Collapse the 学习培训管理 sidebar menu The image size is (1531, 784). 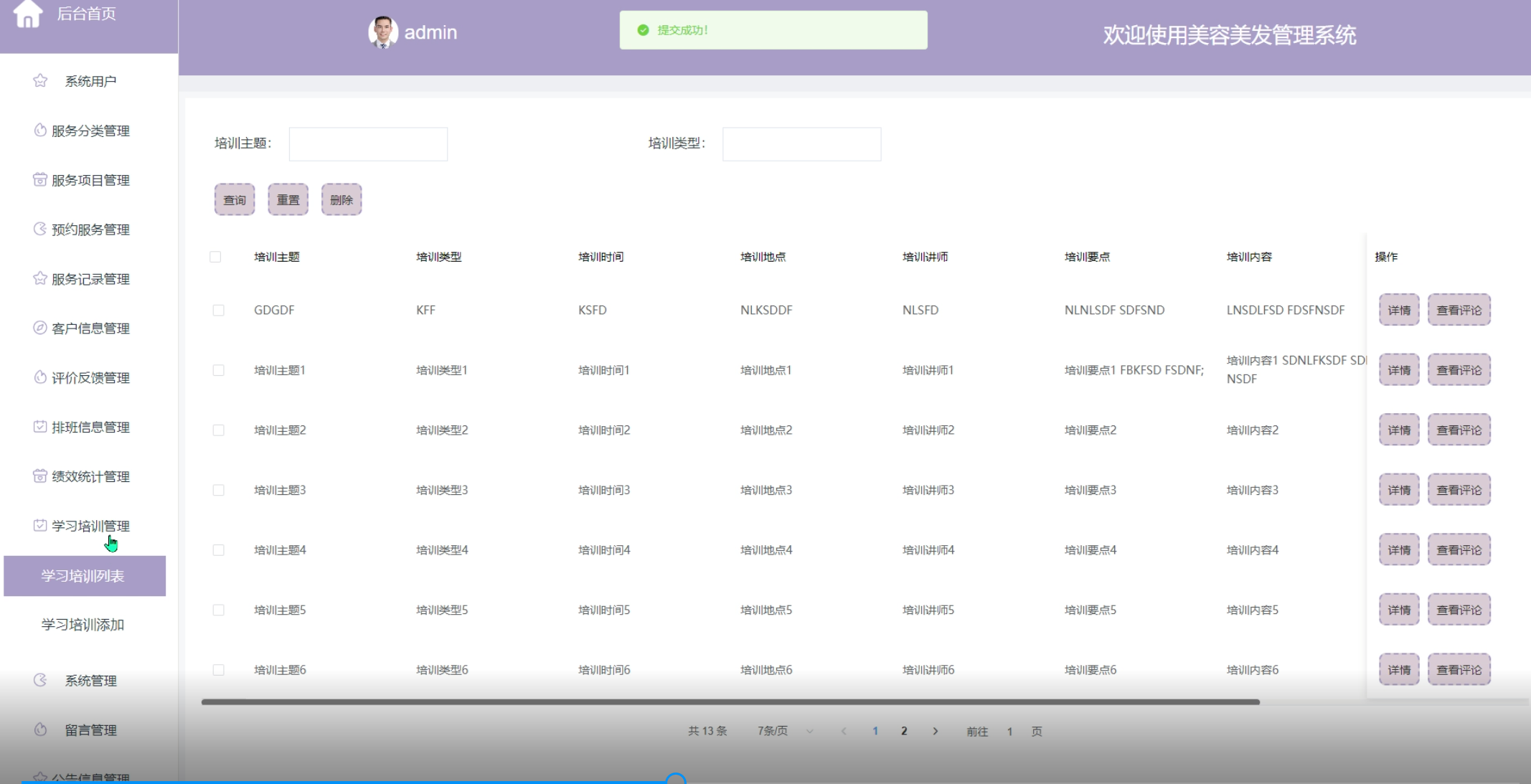(90, 526)
